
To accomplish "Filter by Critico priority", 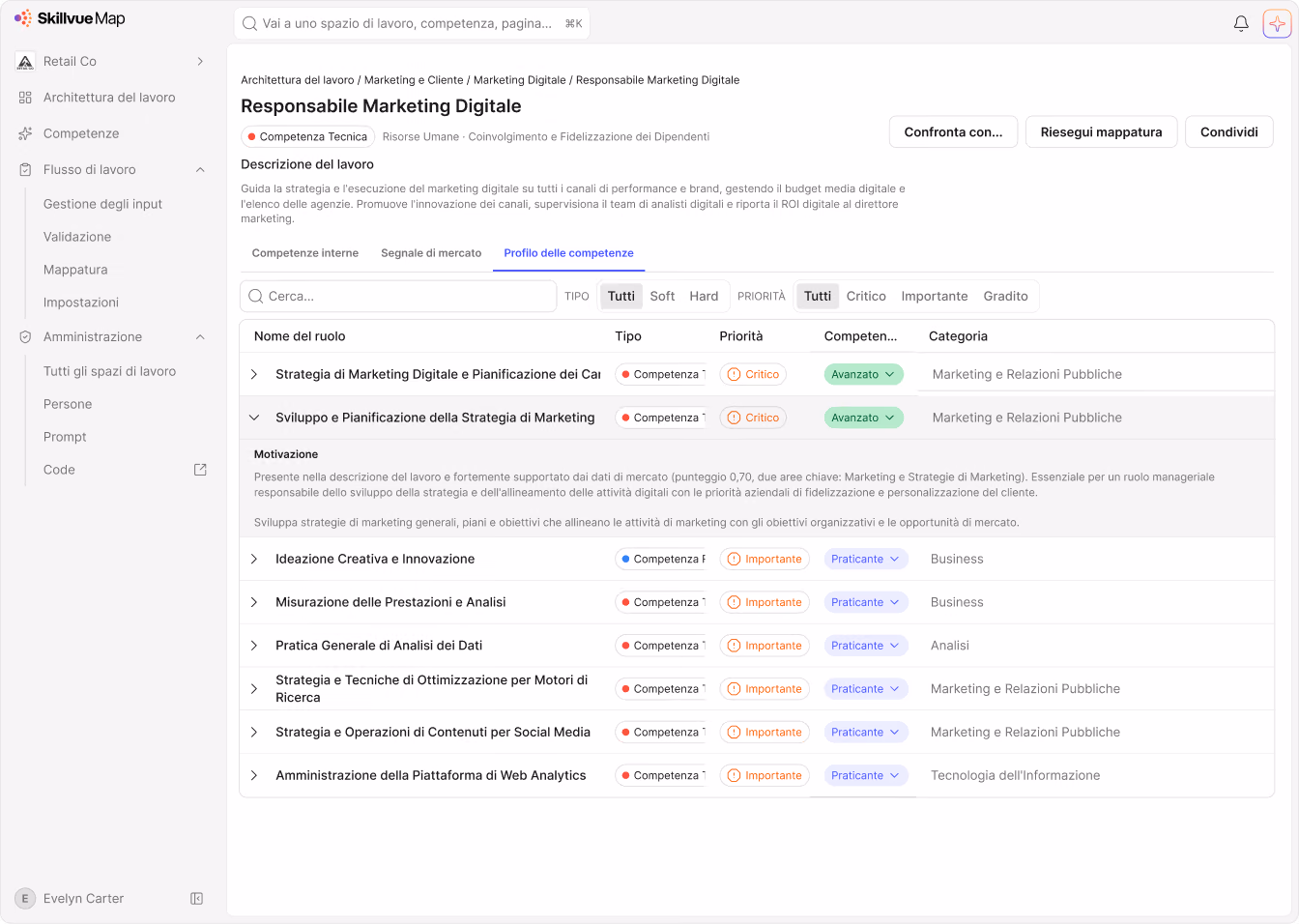I will click(x=866, y=296).
